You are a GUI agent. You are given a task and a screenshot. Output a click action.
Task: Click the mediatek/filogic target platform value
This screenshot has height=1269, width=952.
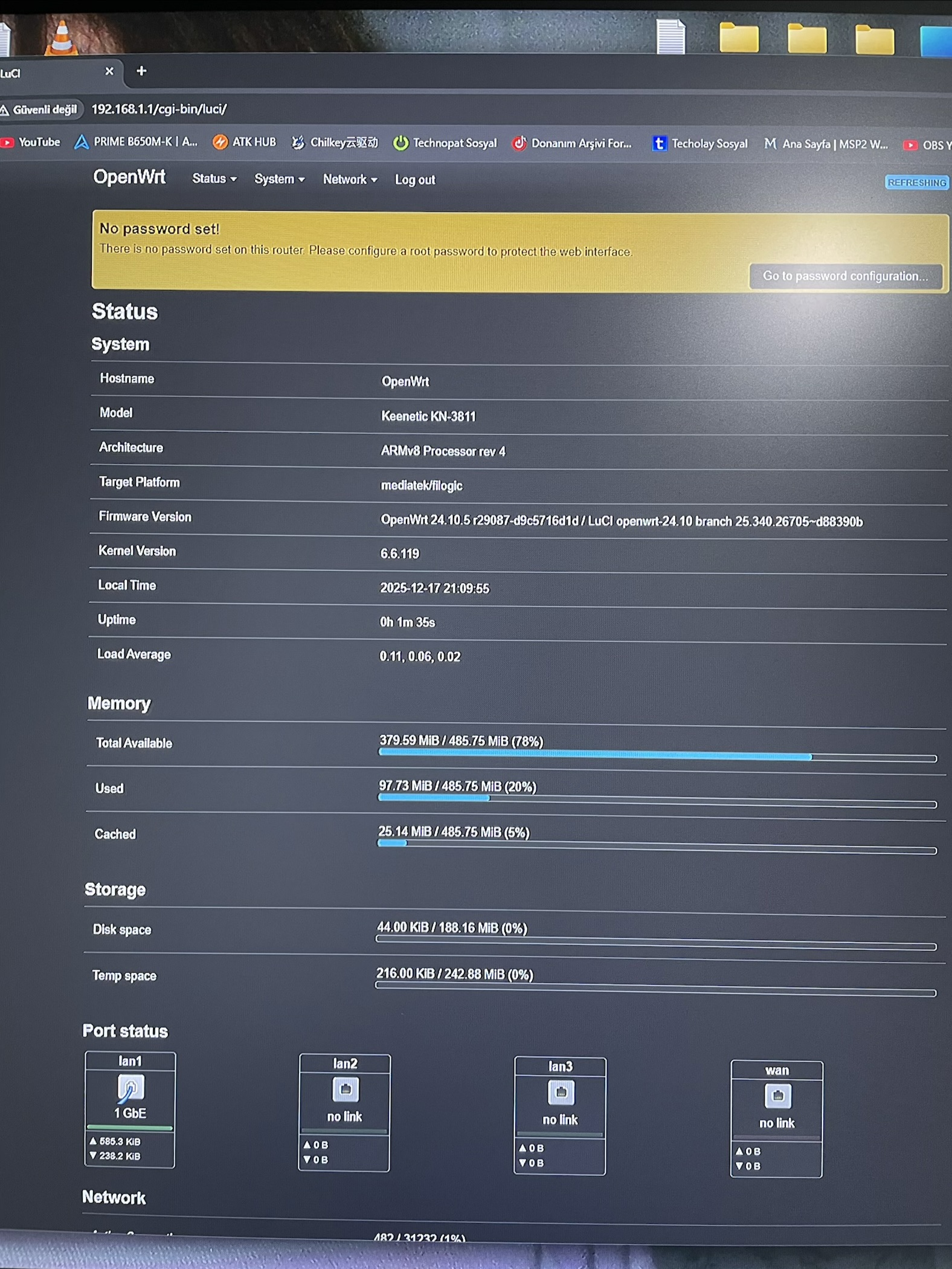(x=422, y=486)
